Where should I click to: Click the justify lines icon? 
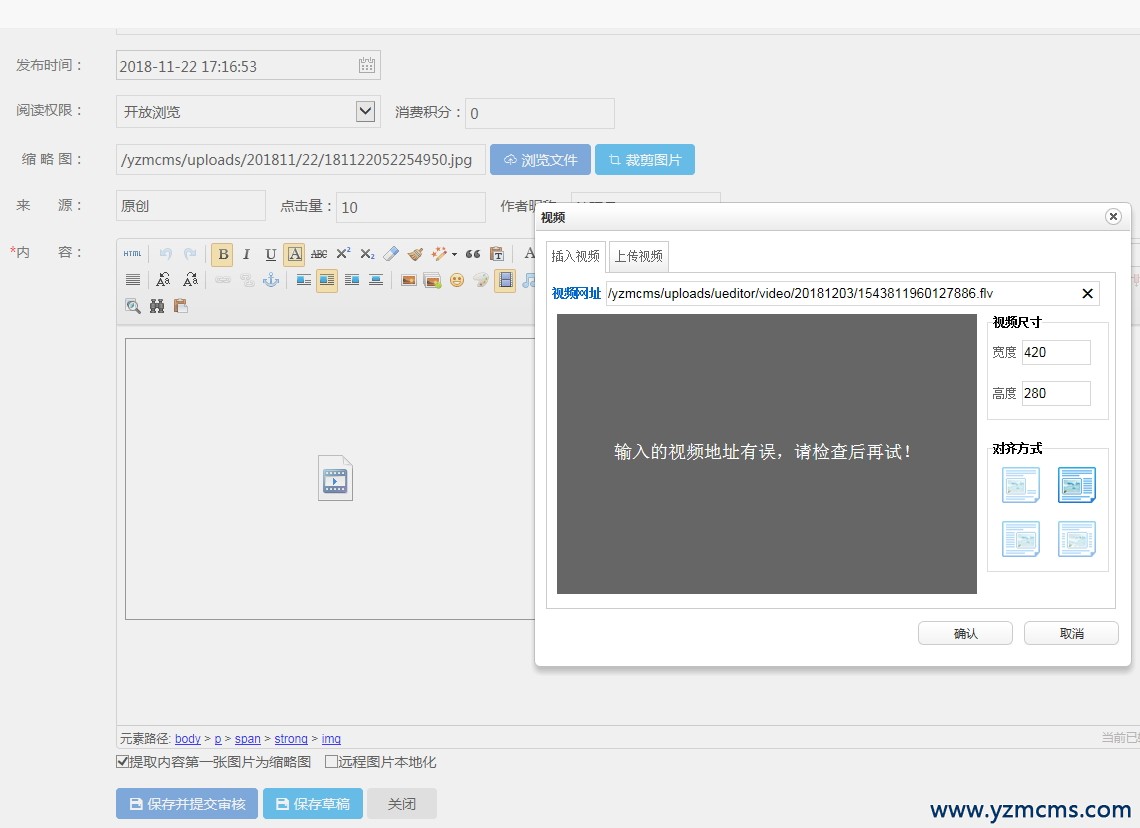point(132,280)
